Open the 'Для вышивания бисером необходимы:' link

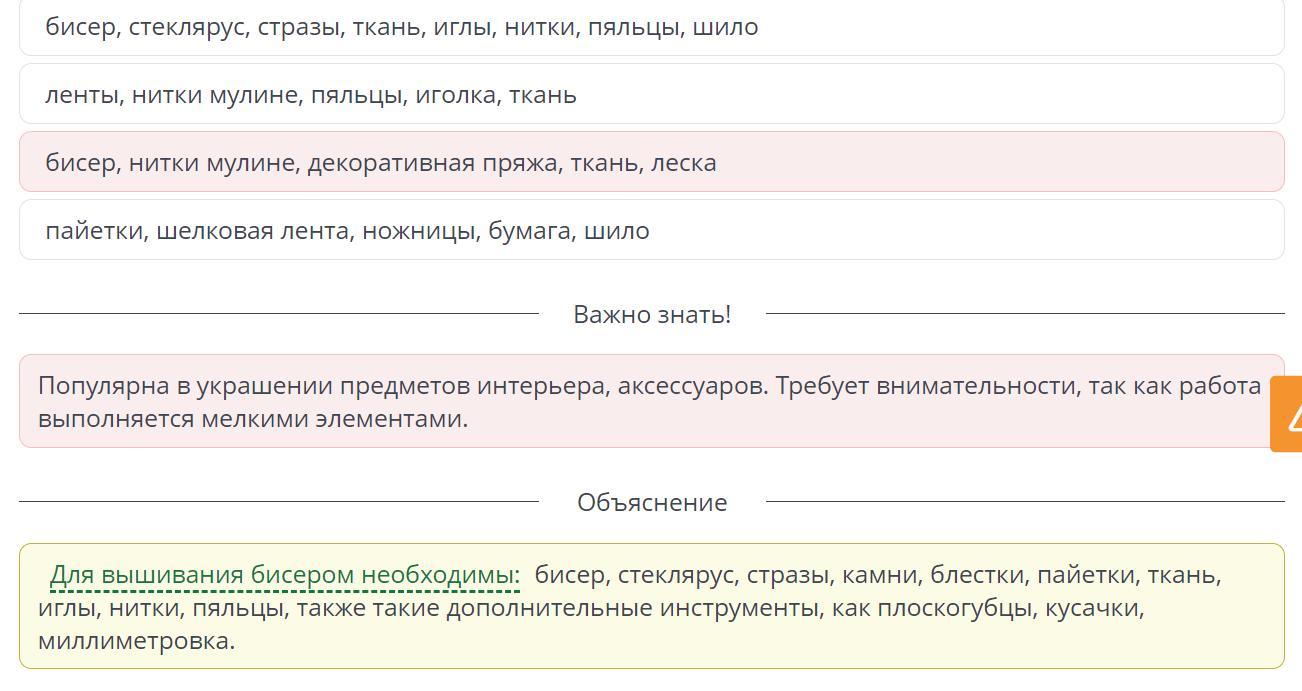pyautogui.click(x=285, y=575)
